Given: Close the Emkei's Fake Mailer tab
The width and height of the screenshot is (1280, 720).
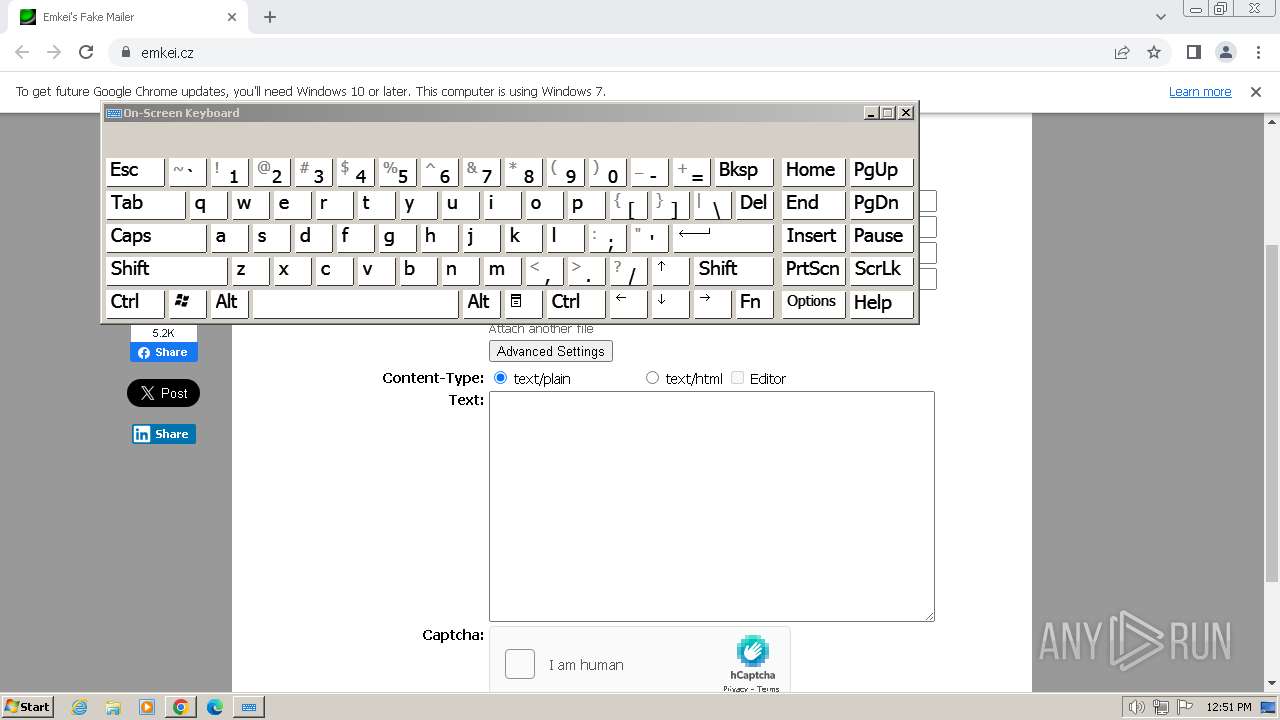Looking at the screenshot, I should click(x=232, y=17).
